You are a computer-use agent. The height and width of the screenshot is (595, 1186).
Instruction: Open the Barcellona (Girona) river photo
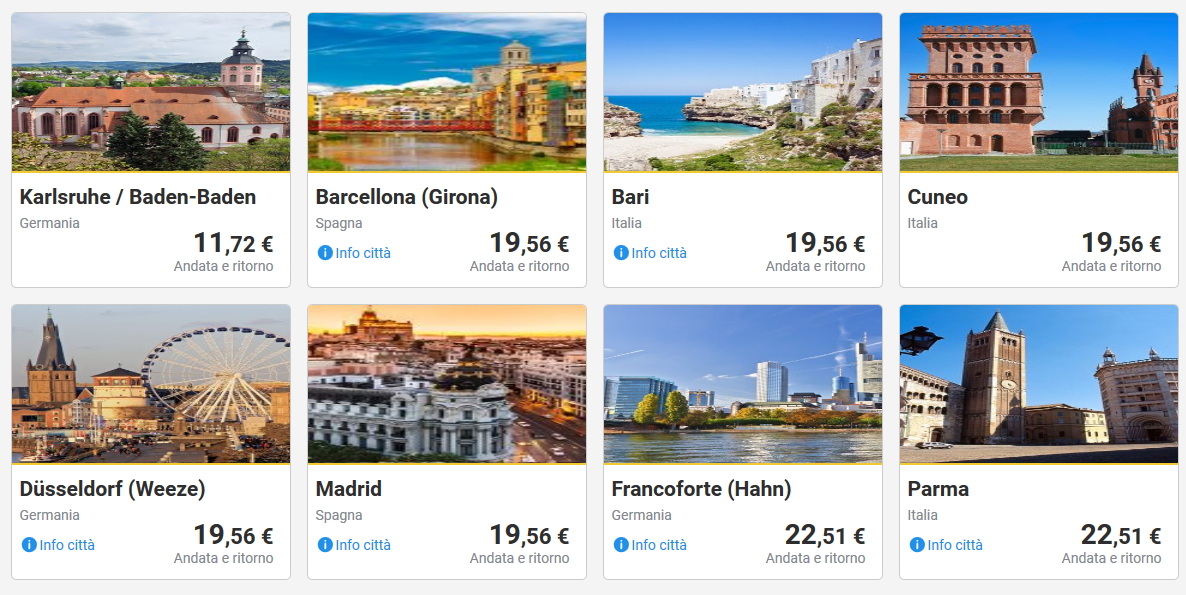pos(447,92)
